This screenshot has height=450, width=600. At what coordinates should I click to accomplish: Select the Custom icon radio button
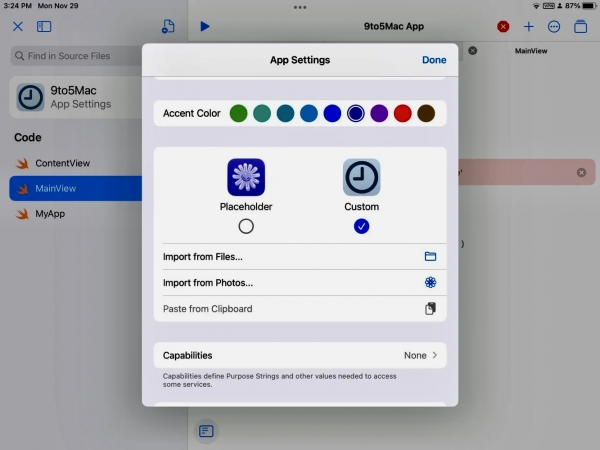(x=362, y=226)
